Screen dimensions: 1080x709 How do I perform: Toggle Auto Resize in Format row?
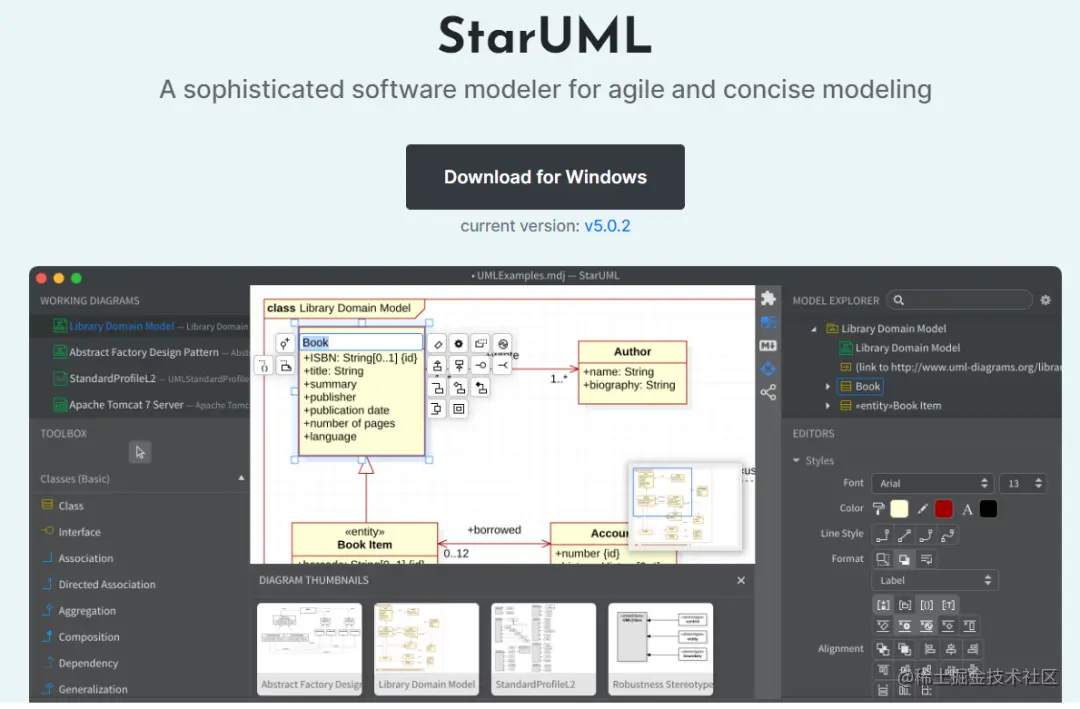[882, 559]
